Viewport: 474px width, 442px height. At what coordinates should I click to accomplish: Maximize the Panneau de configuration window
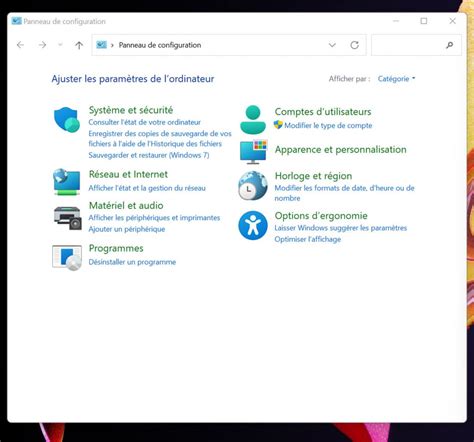coord(424,21)
